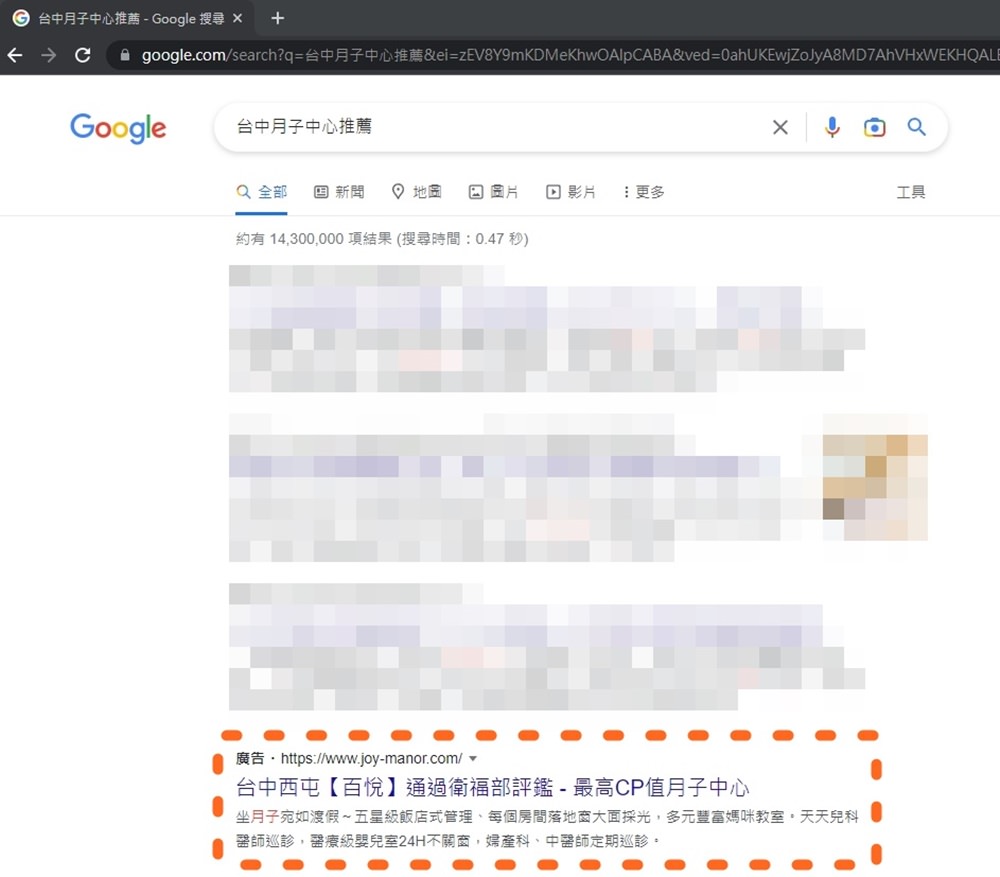Close the Google search browser tab
This screenshot has height=877, width=1000.
tap(237, 18)
